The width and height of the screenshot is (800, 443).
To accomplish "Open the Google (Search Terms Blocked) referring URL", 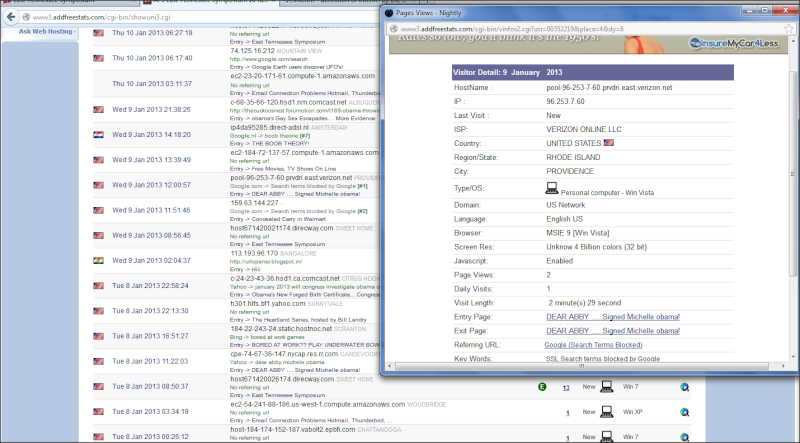I will click(593, 345).
